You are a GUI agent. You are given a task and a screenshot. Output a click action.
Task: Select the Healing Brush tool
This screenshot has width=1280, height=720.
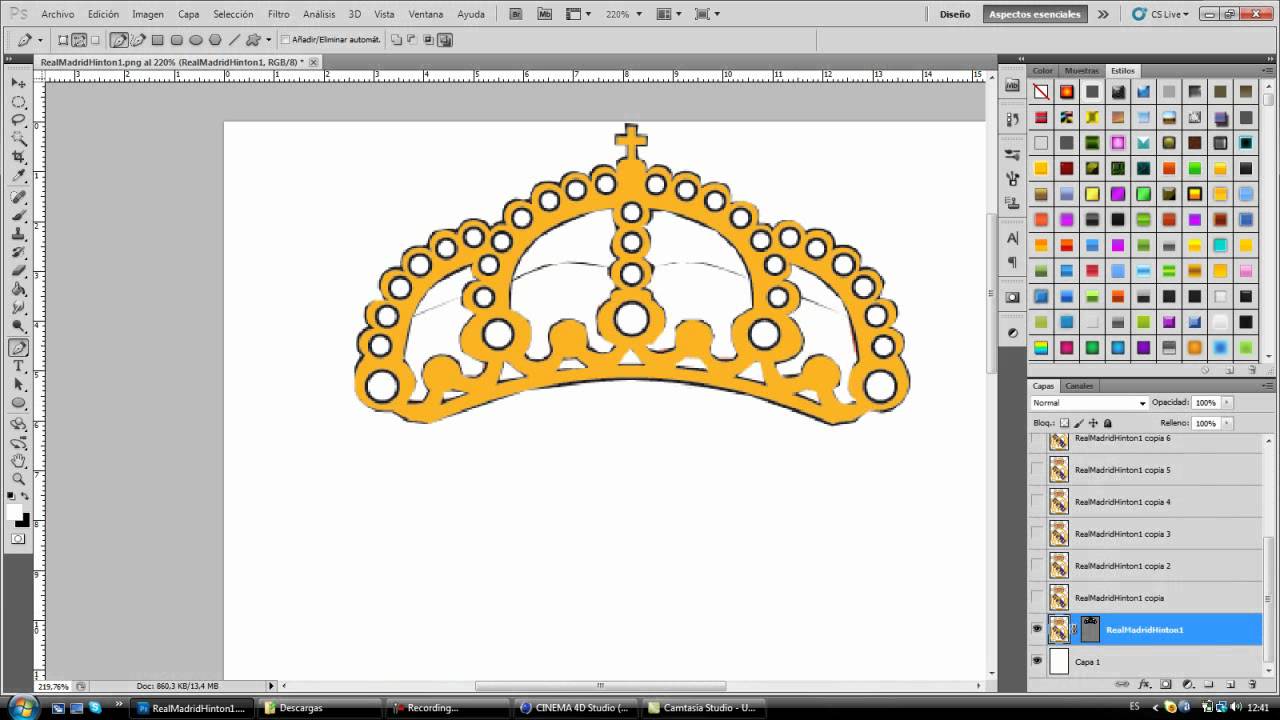(x=18, y=196)
